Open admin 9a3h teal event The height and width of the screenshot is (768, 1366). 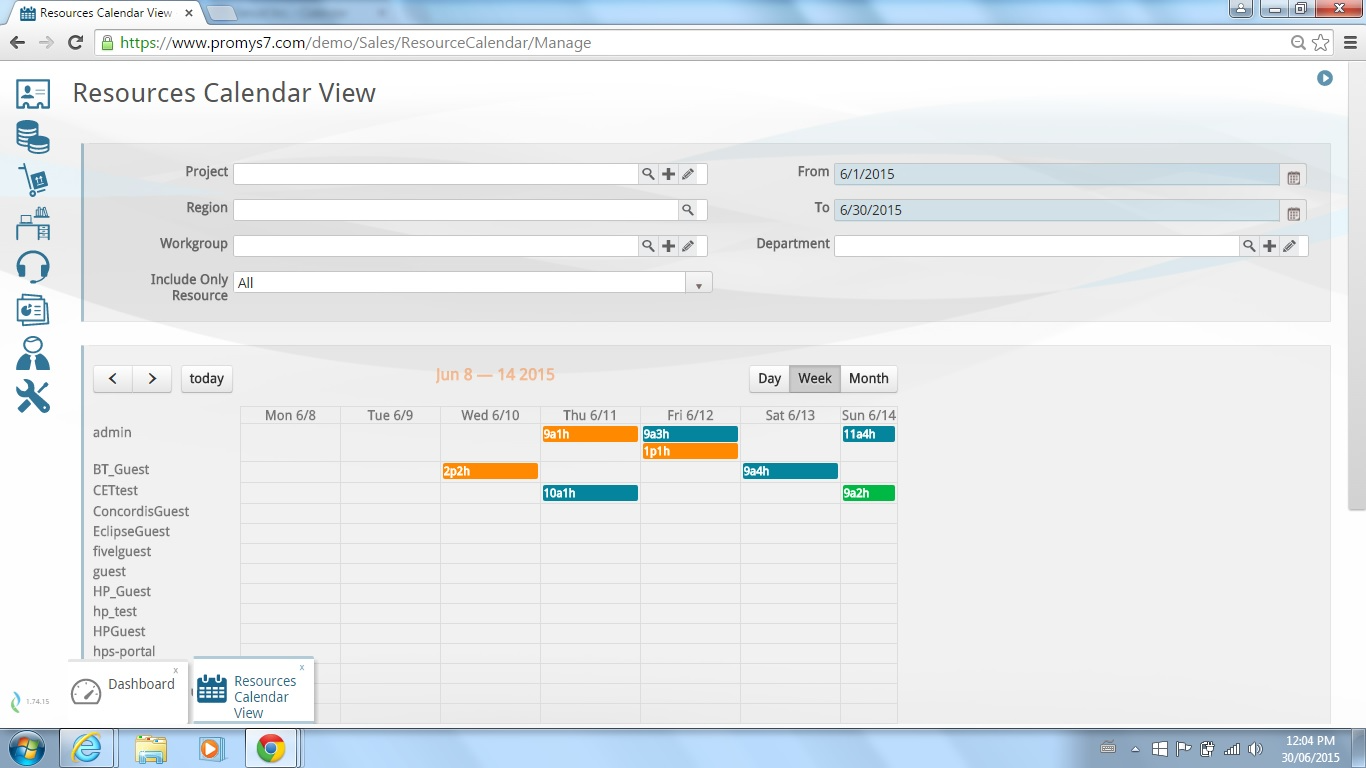pos(690,434)
